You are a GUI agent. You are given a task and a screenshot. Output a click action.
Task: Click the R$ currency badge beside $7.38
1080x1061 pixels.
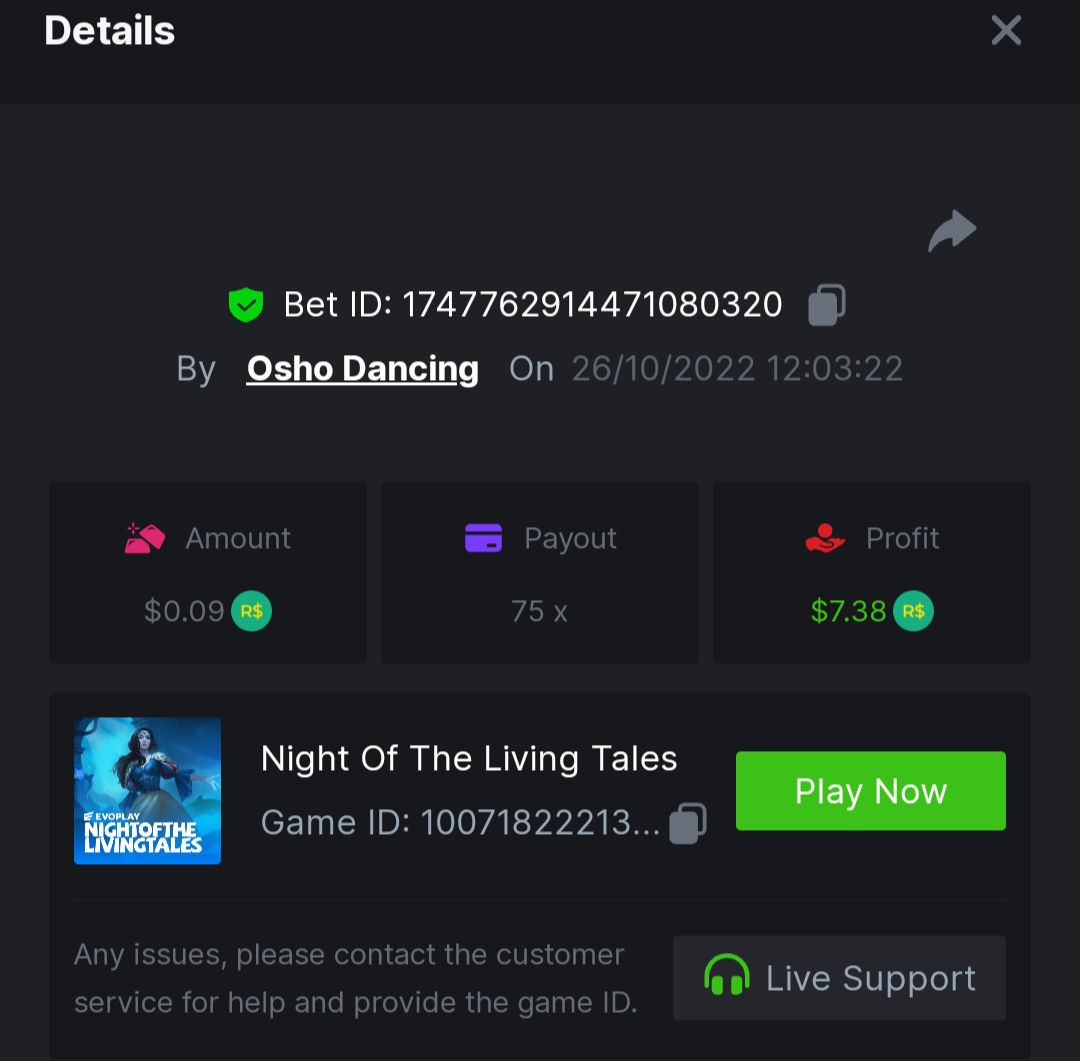(913, 611)
